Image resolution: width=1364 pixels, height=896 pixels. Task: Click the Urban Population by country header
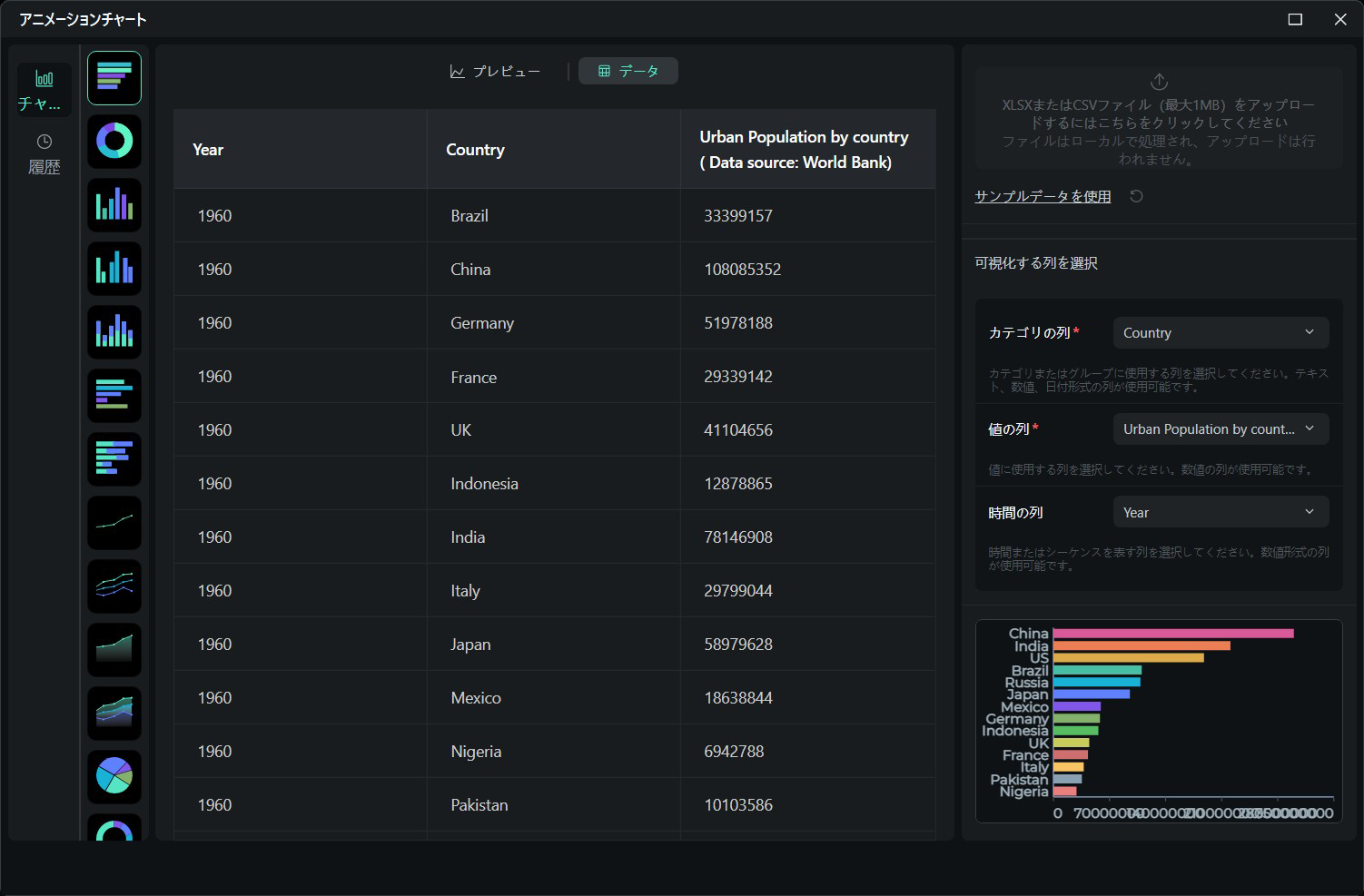pyautogui.click(x=808, y=150)
